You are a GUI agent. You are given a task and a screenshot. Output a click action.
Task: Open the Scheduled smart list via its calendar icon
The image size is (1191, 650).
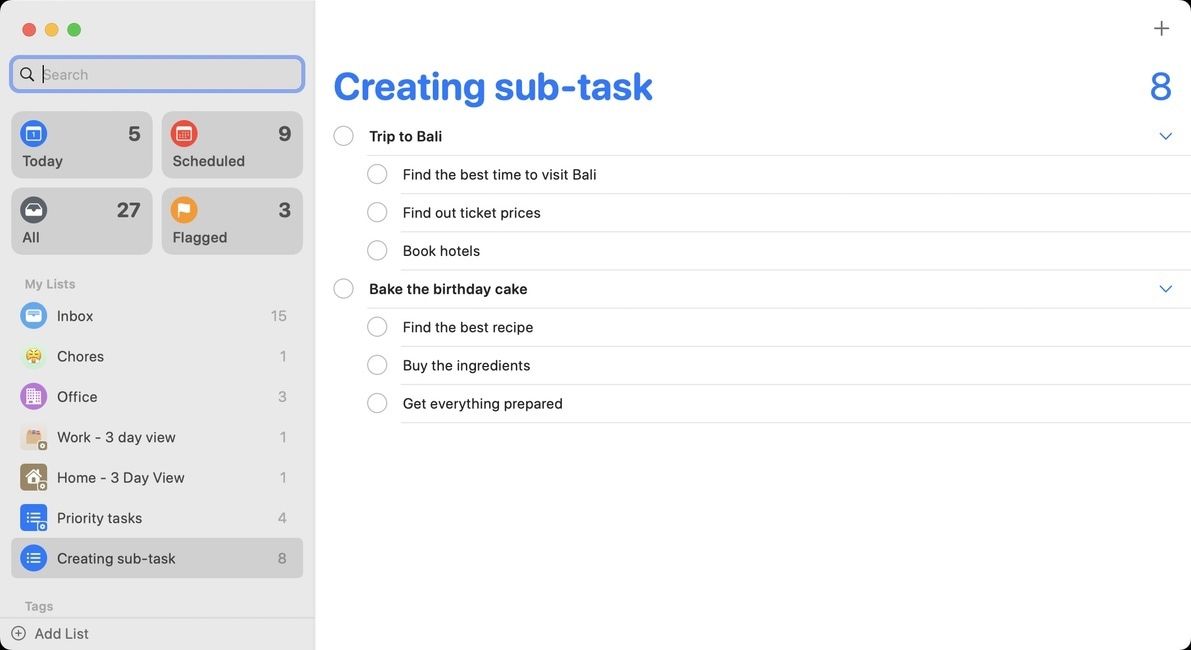click(x=184, y=132)
